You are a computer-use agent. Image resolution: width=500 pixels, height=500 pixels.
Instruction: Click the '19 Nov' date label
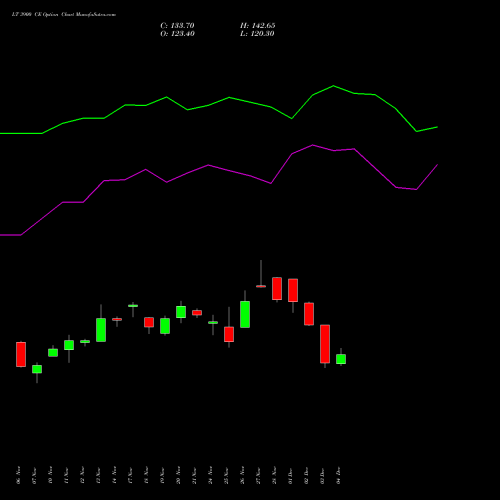pos(162,475)
